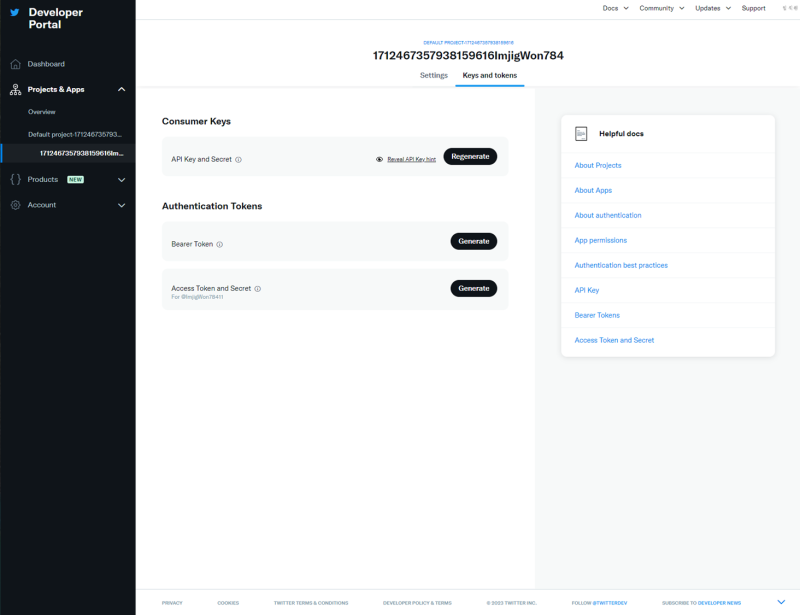Click the Account gear icon
The image size is (800, 615).
16,205
